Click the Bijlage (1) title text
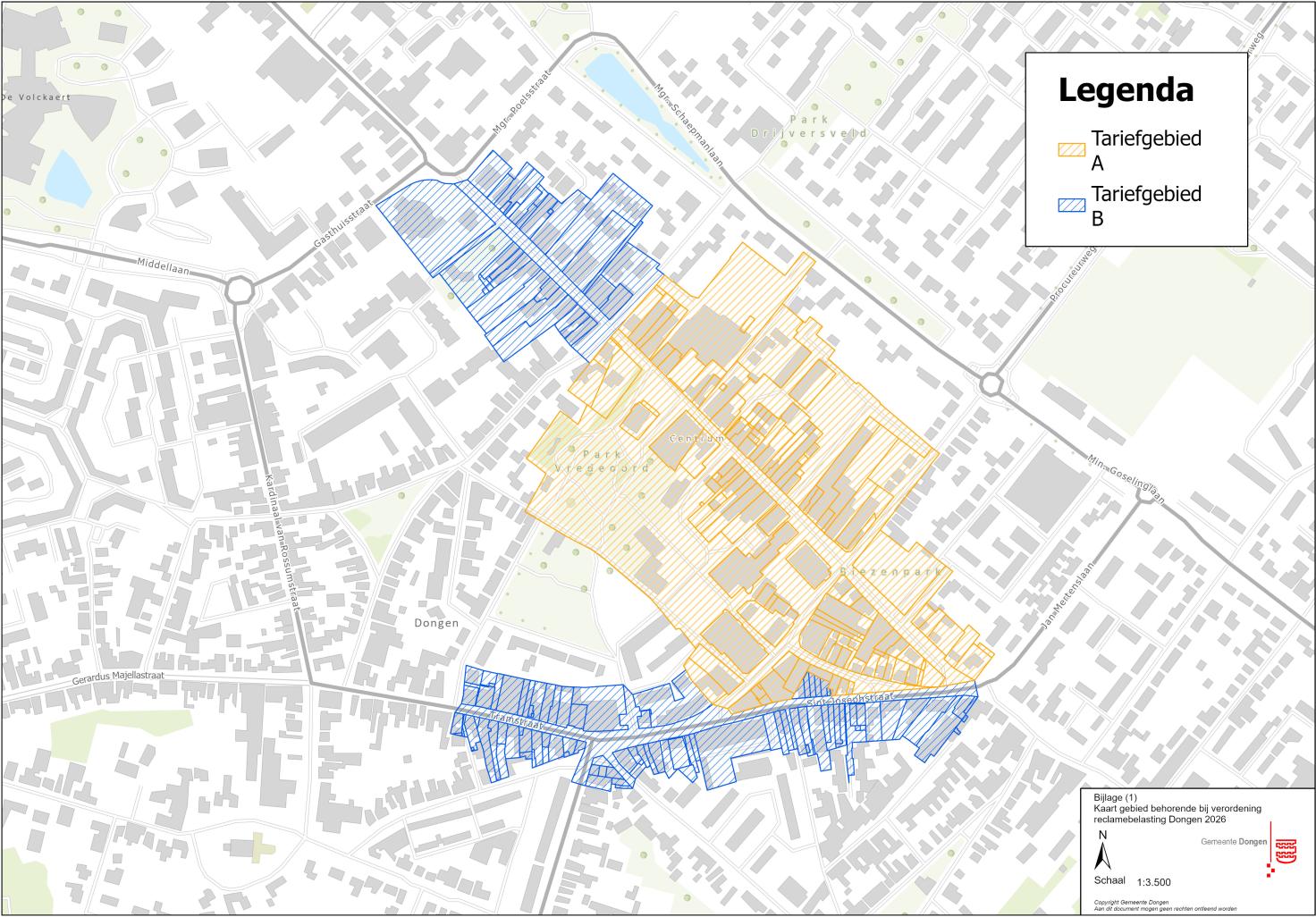The image size is (1316, 917). [1115, 797]
